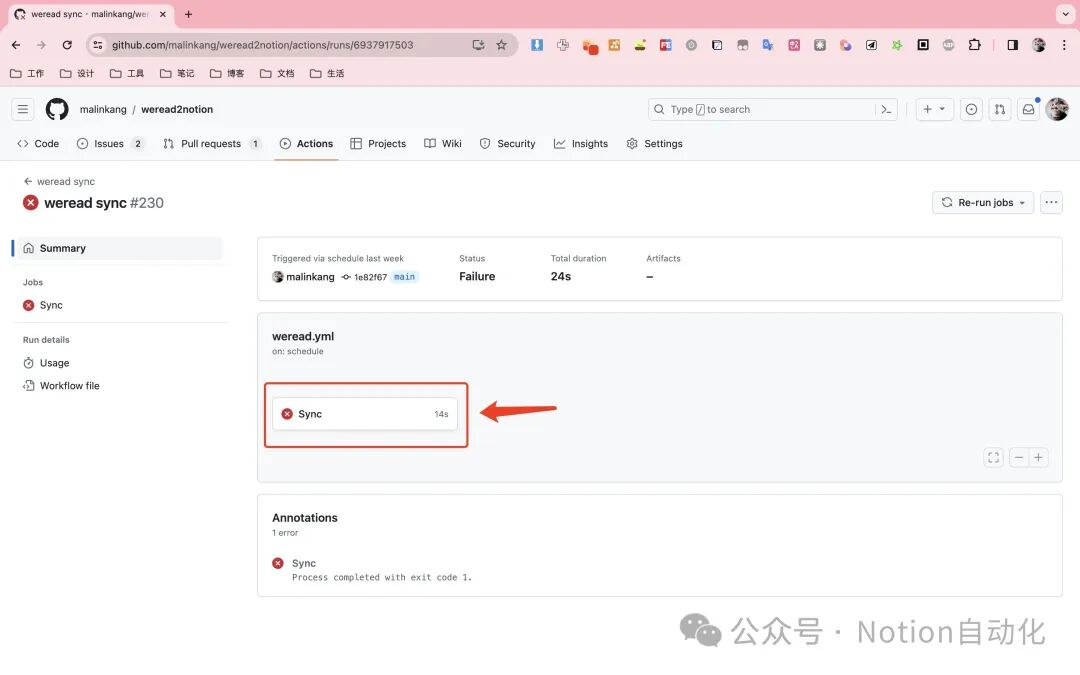Image resolution: width=1080 pixels, height=675 pixels.
Task: Open the Chrome profile avatar
Action: click(x=1039, y=45)
